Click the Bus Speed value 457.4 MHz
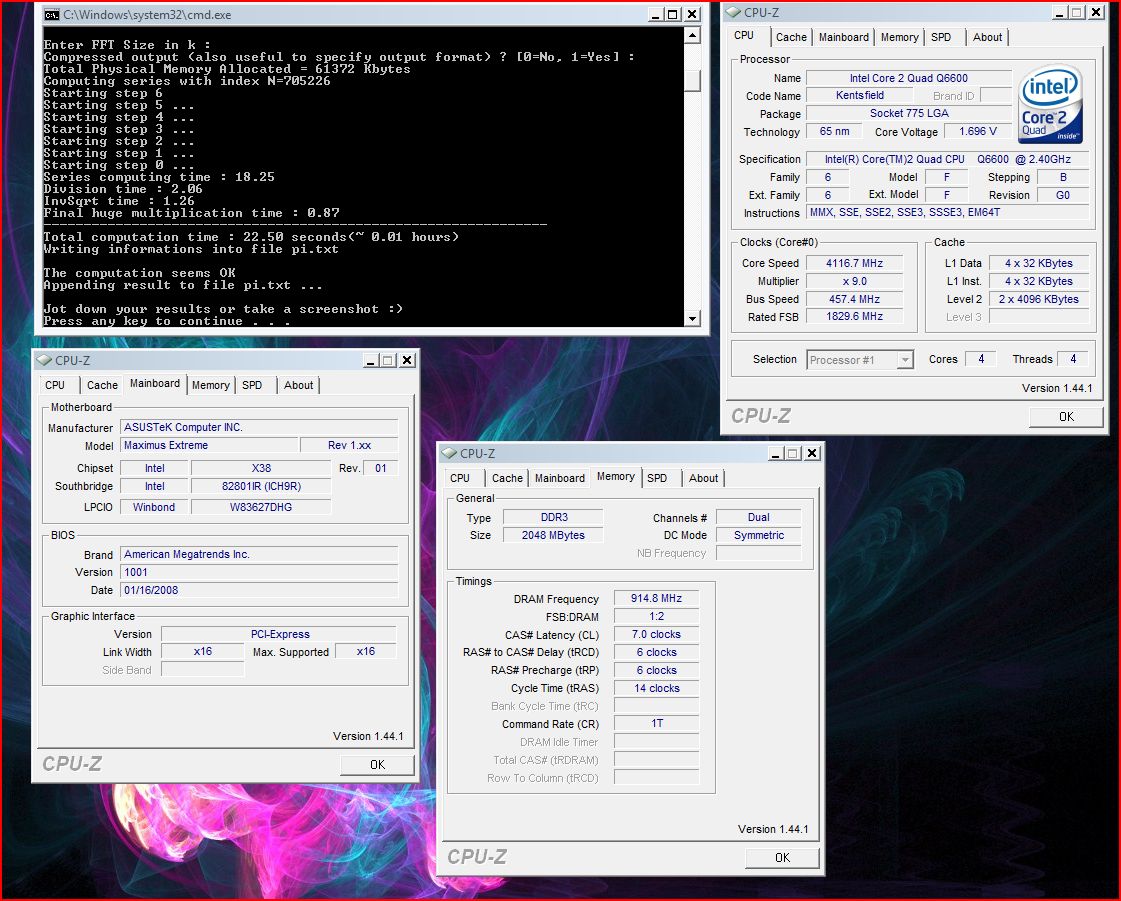 [x=854, y=299]
